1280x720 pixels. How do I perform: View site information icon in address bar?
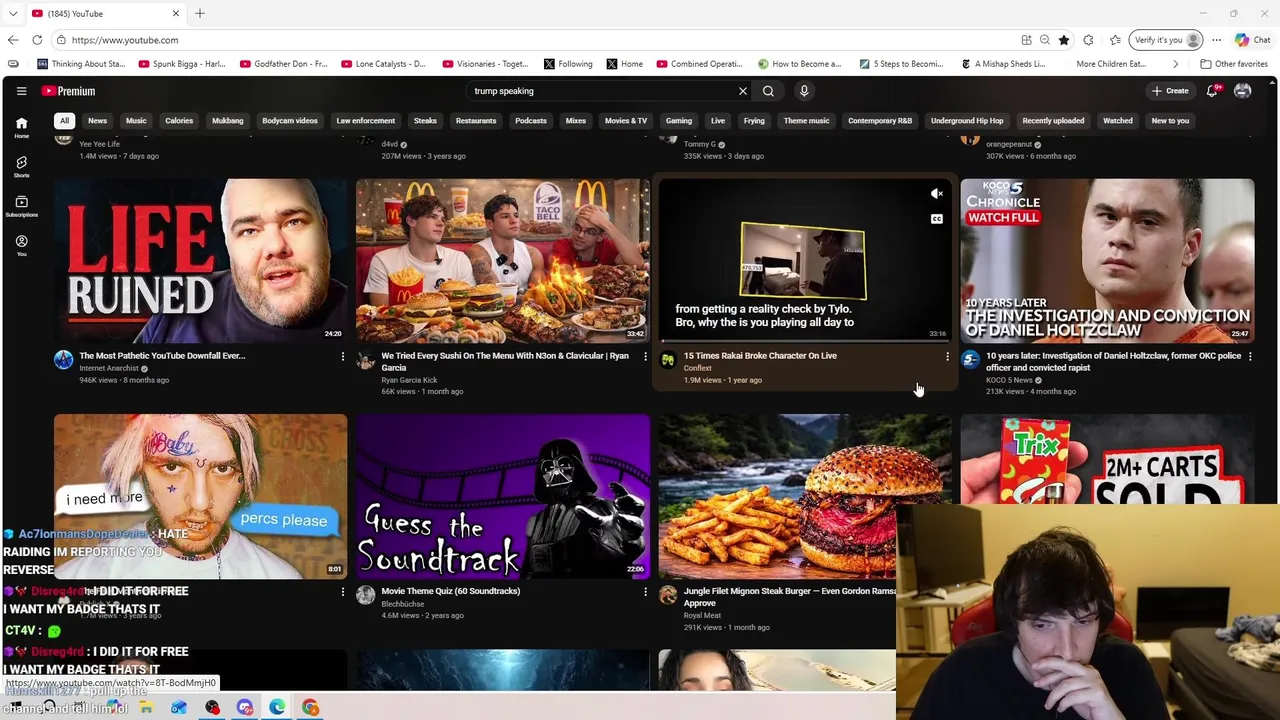coord(61,40)
